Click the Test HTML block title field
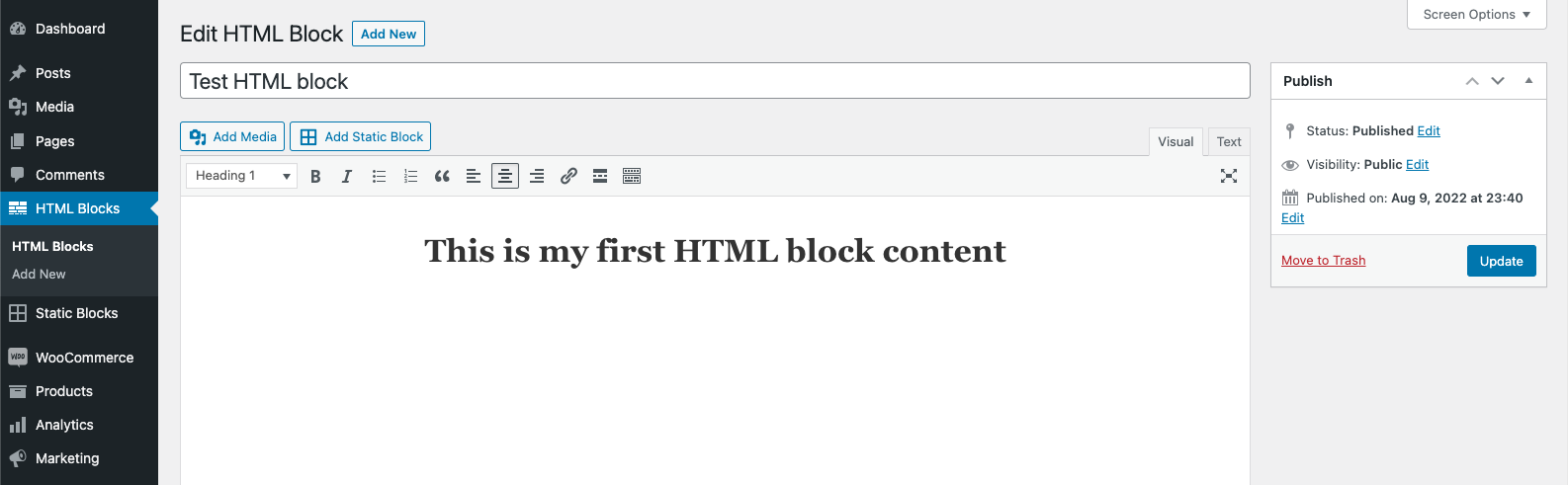Viewport: 1568px width, 485px height. [x=715, y=81]
